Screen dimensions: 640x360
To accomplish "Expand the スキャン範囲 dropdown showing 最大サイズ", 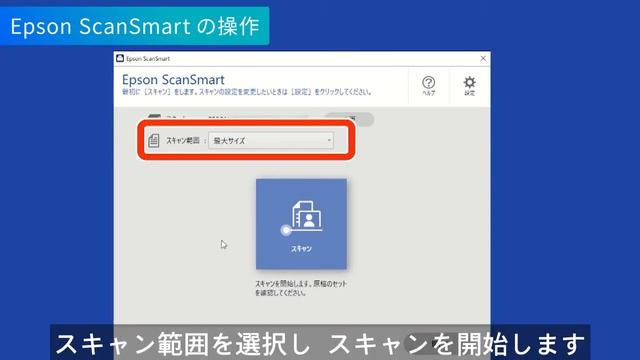I will tap(271, 140).
